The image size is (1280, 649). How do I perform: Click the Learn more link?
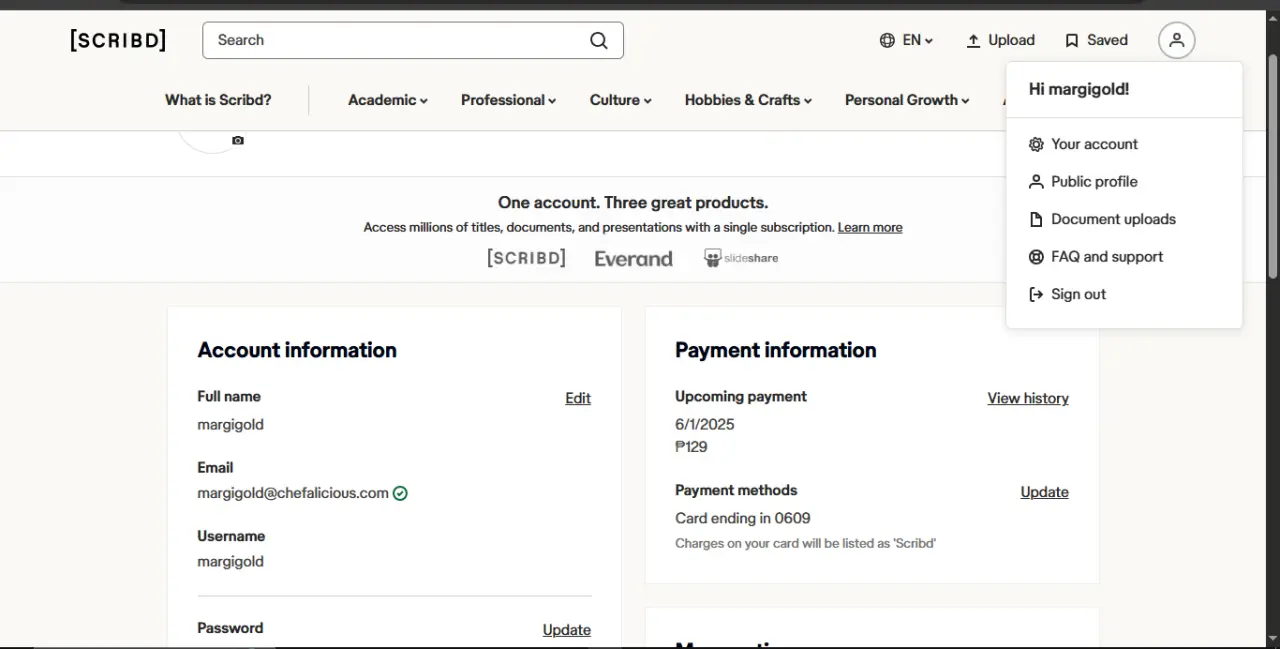tap(870, 227)
